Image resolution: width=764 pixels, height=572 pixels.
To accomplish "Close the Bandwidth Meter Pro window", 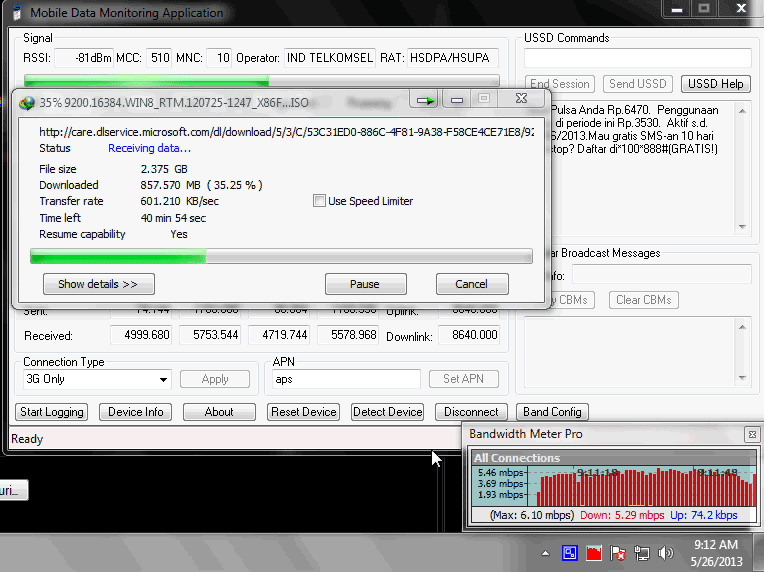I will [751, 435].
